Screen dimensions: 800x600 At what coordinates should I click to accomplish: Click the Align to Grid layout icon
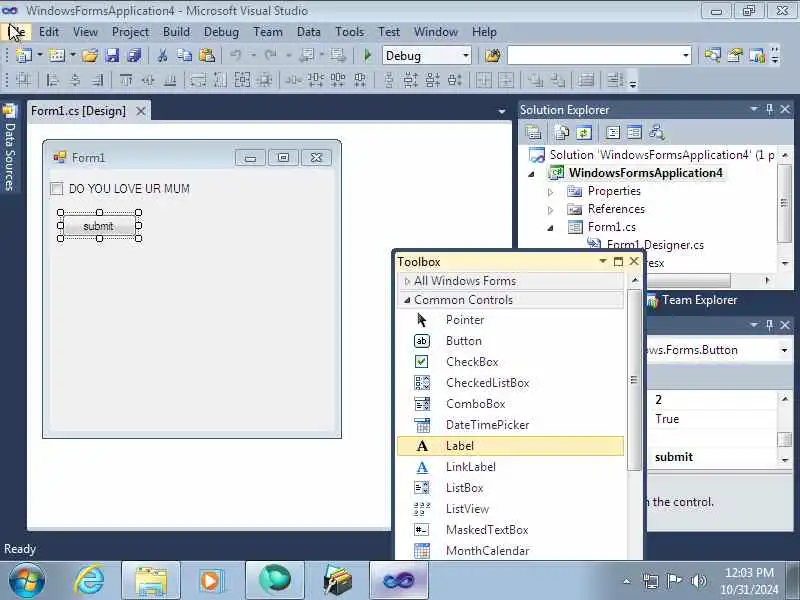(23, 80)
